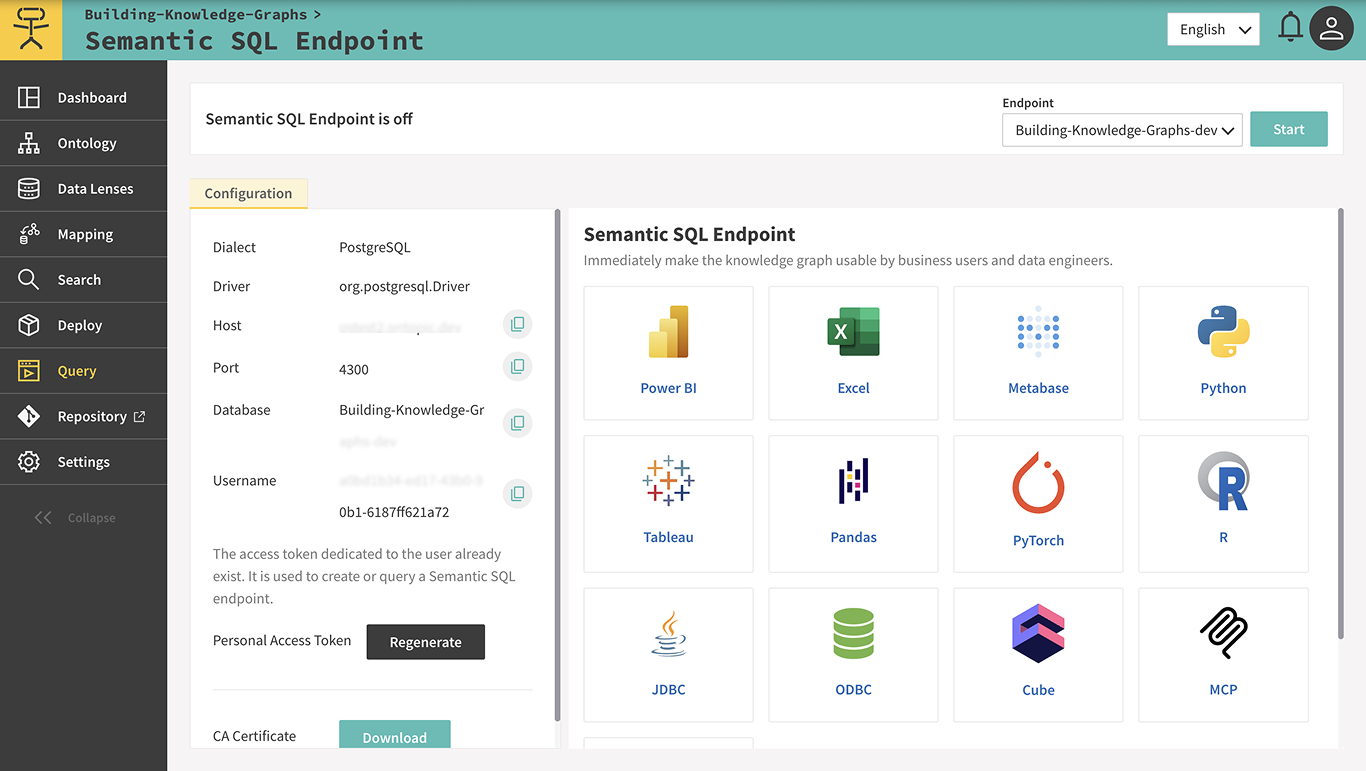Go to Data Lenses in sidebar
1366x771 pixels.
(83, 189)
